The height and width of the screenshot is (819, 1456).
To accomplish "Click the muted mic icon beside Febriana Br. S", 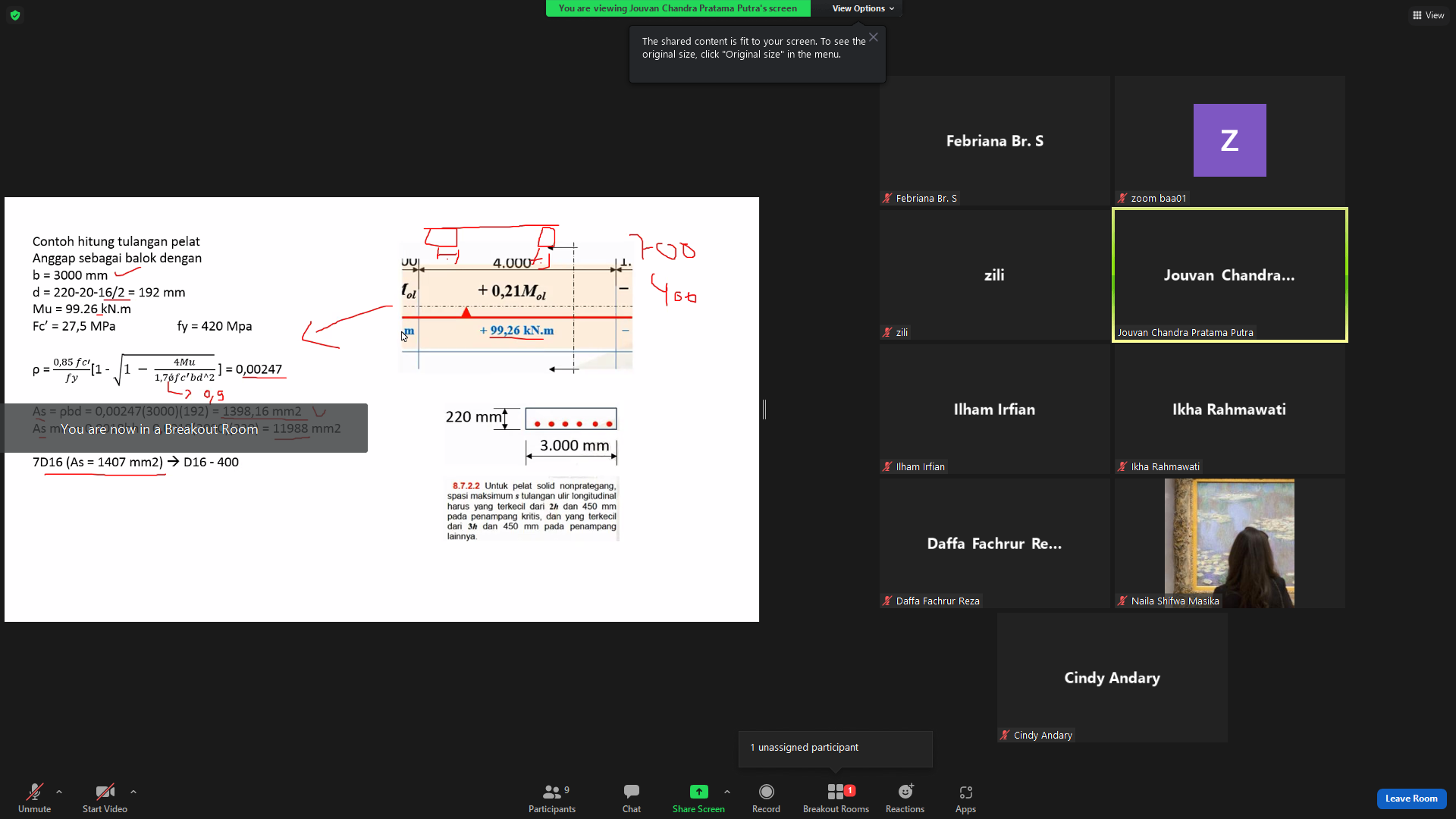I will point(887,199).
